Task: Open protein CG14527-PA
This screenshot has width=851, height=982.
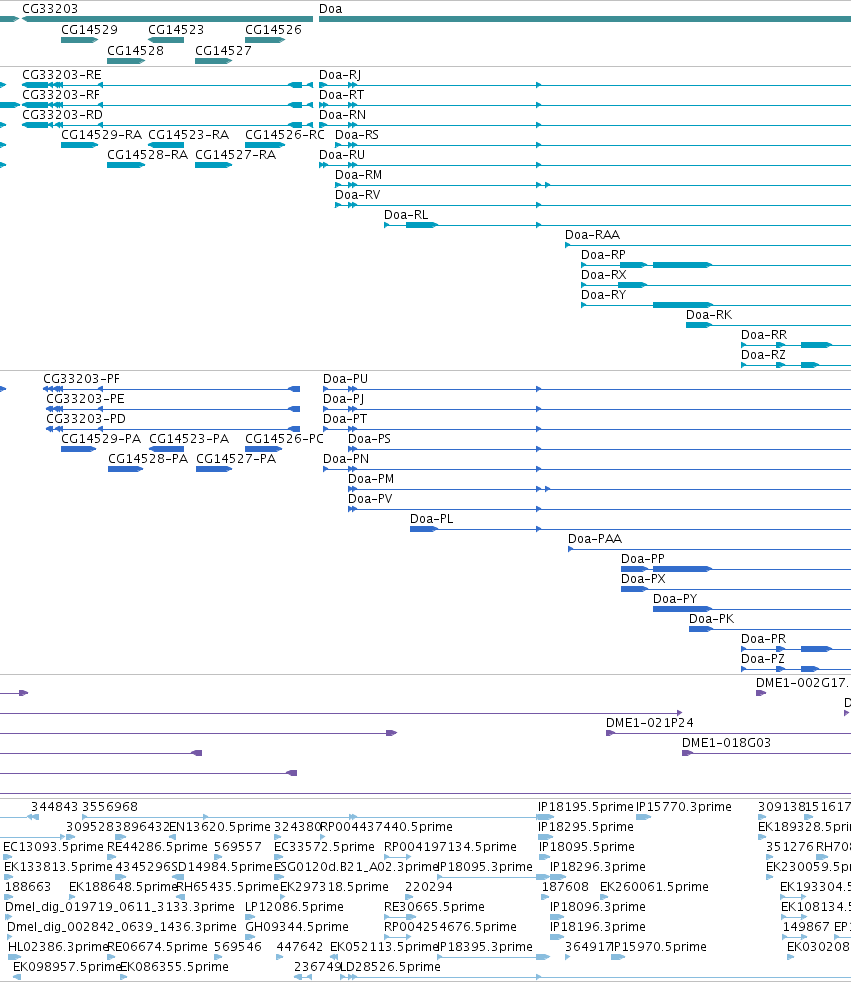Action: tap(236, 459)
